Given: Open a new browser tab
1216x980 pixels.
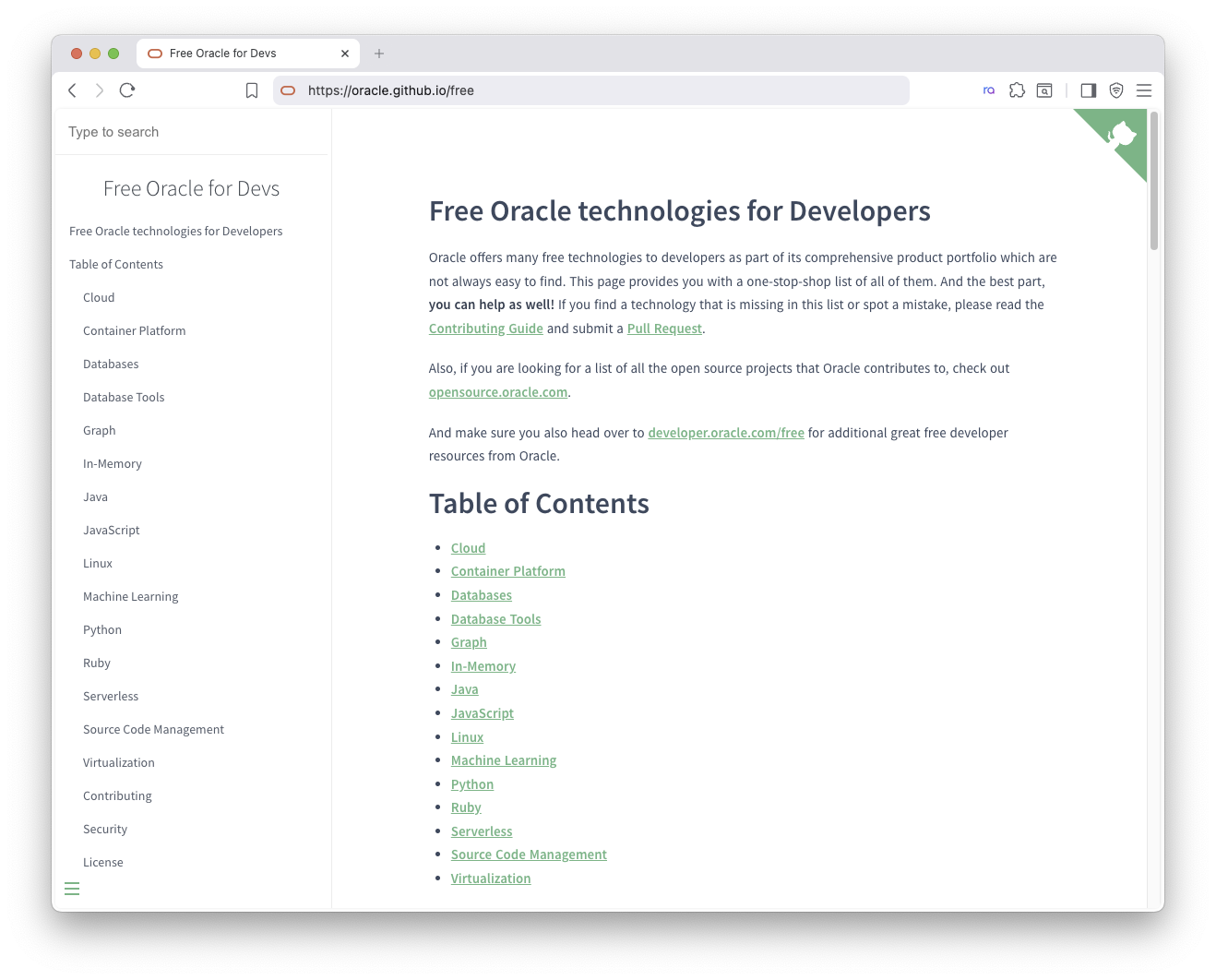Looking at the screenshot, I should click(x=379, y=54).
